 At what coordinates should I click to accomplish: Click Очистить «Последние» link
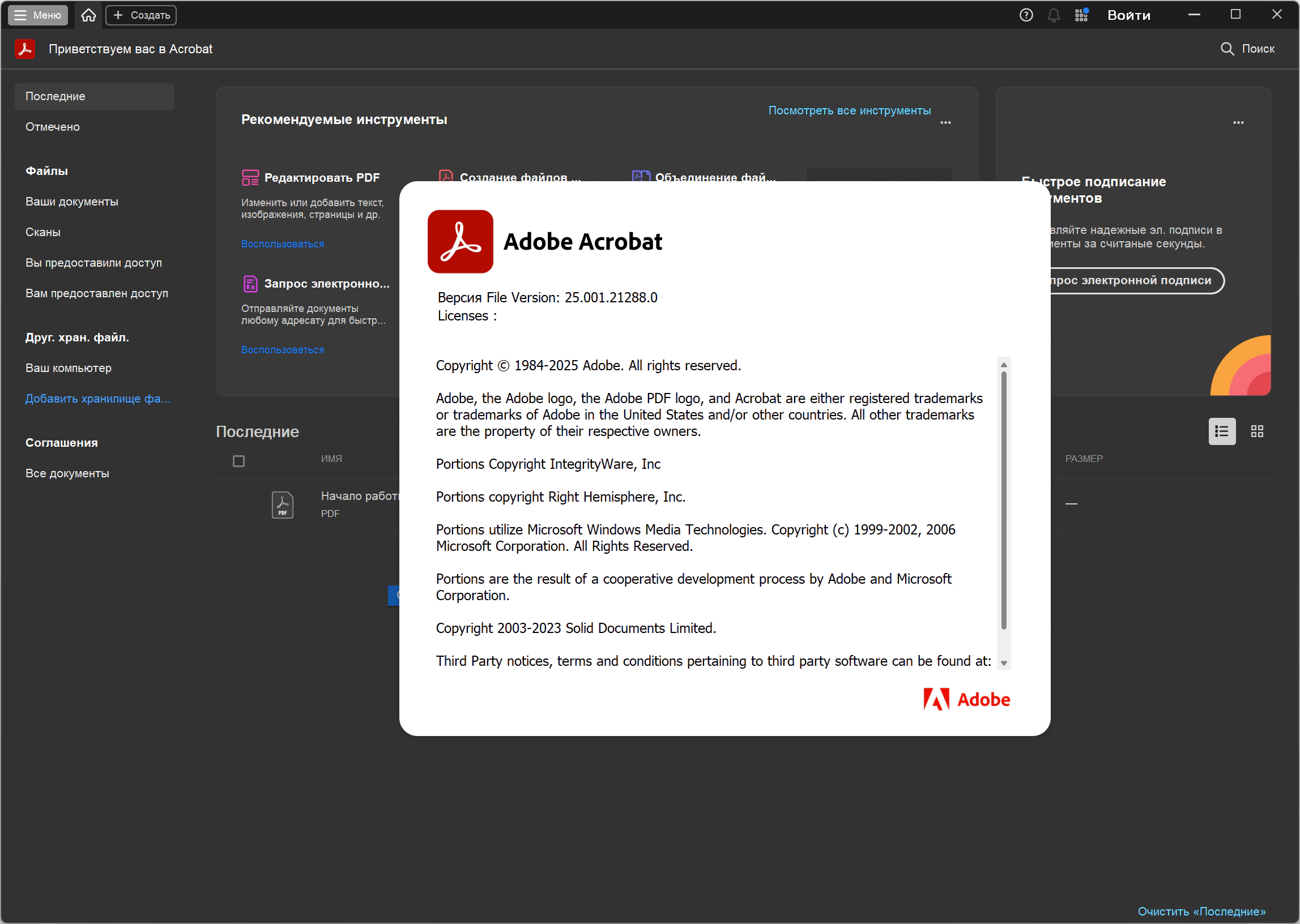1201,912
